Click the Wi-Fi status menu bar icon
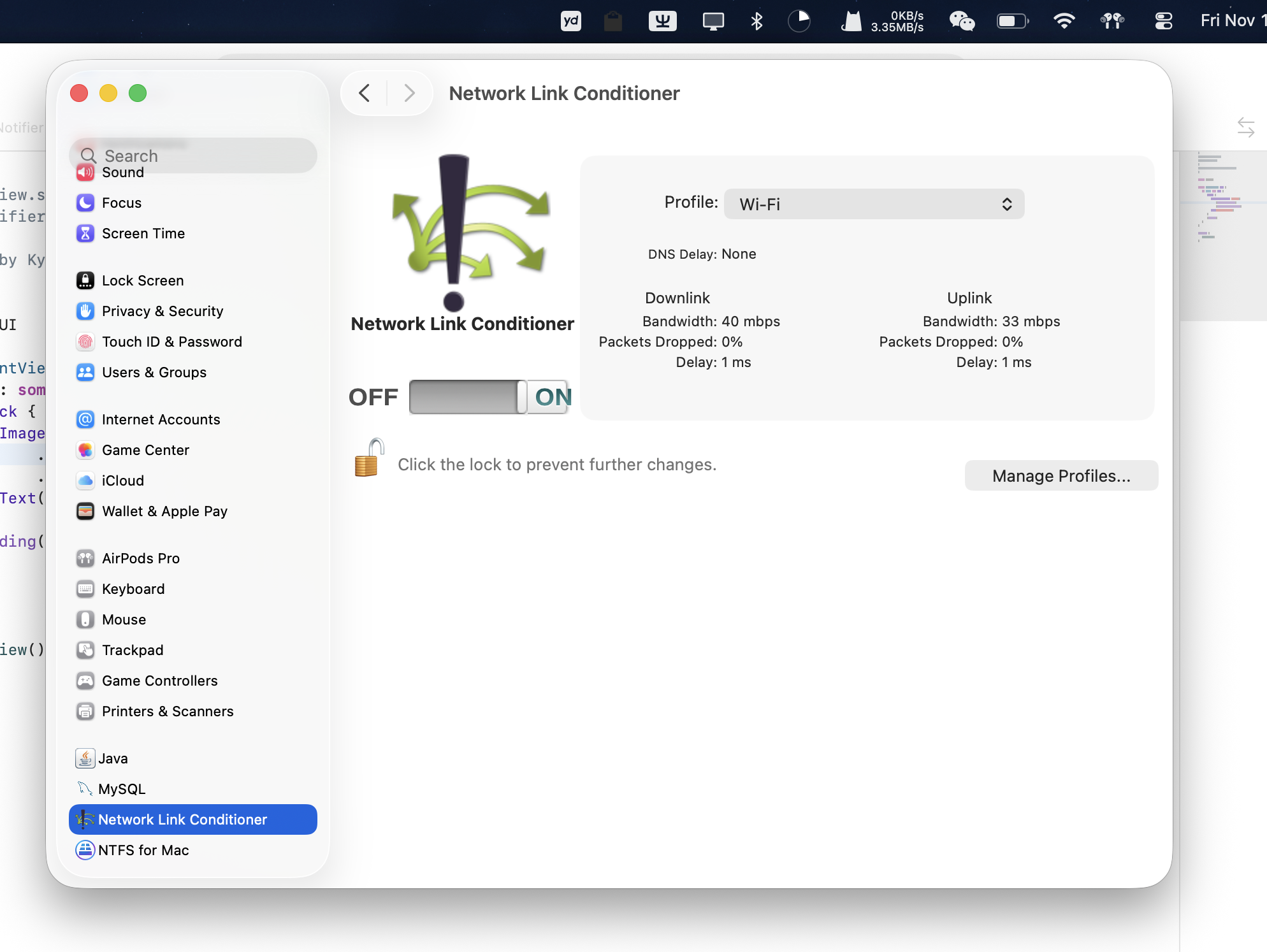 1064,21
